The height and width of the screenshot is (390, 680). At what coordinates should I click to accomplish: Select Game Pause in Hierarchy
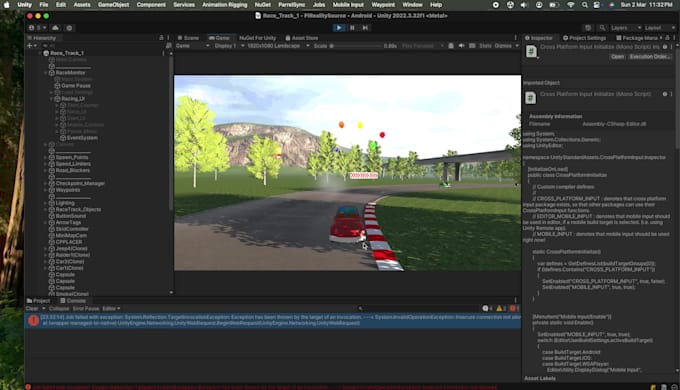tap(75, 86)
